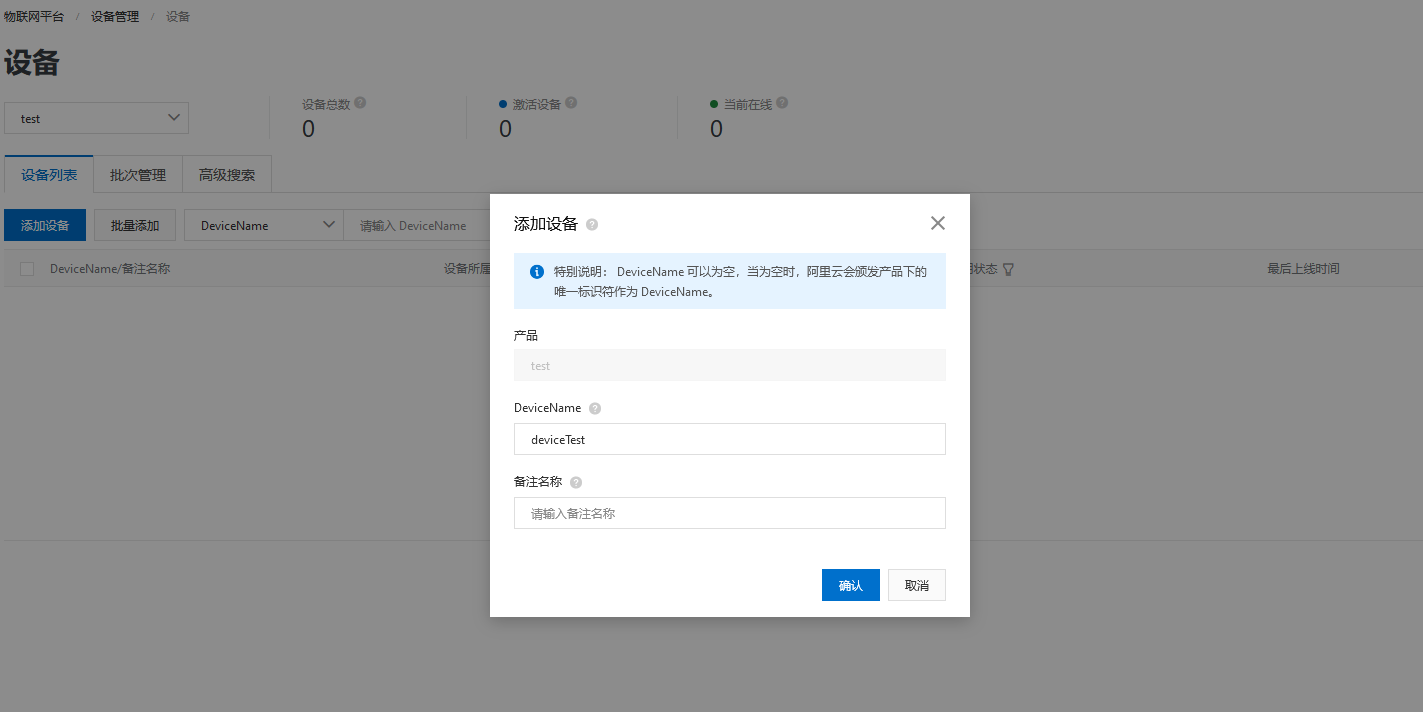Click the blue info icon in the notice banner
Image resolution: width=1423 pixels, height=712 pixels.
(x=536, y=272)
